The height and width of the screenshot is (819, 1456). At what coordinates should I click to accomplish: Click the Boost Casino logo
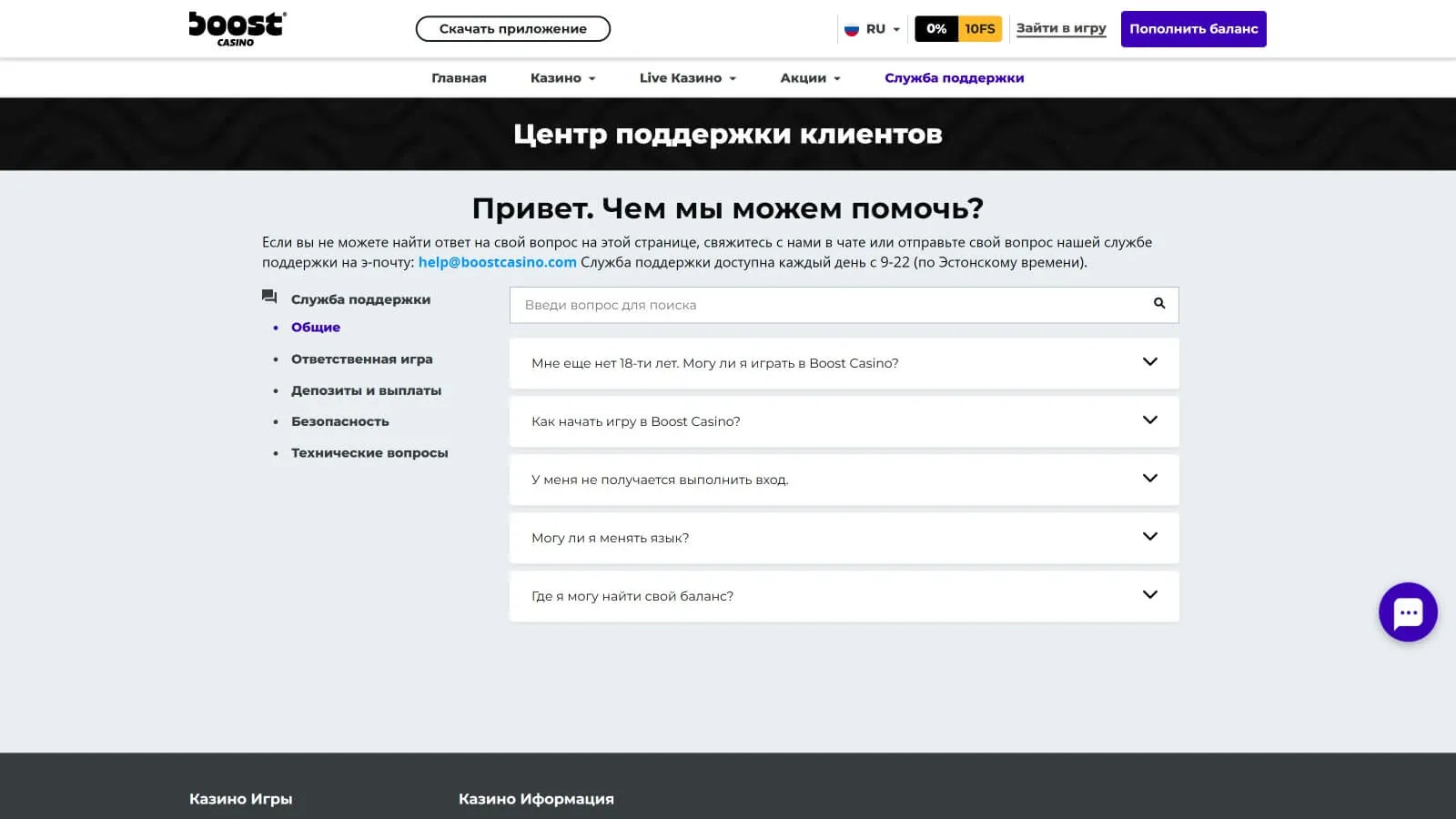tap(237, 29)
